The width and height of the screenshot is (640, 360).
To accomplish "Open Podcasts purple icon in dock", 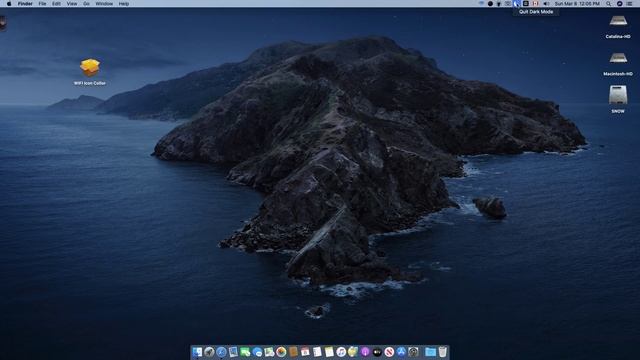I will click(365, 352).
